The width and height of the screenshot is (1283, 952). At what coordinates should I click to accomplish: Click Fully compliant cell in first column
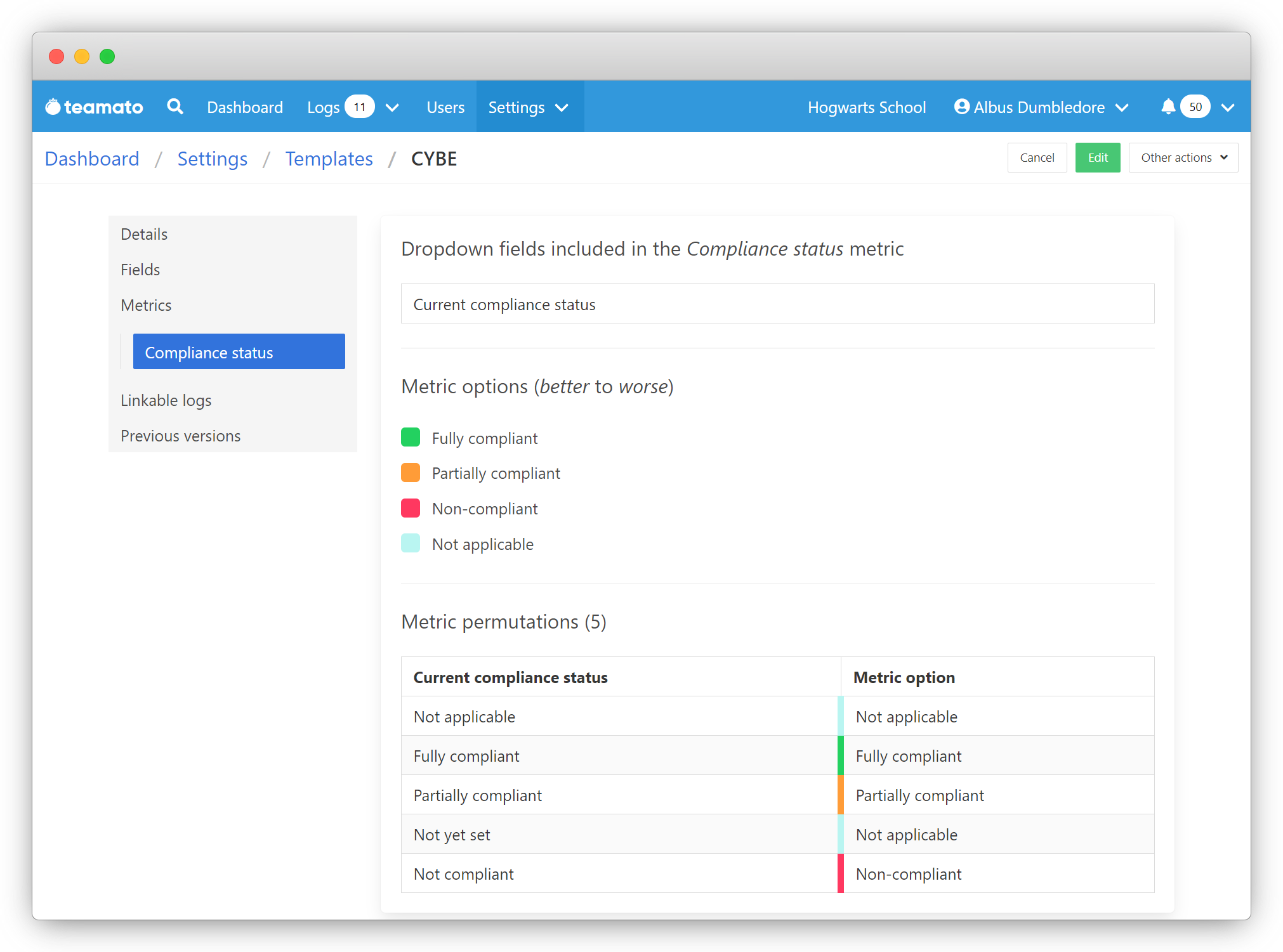tap(621, 755)
